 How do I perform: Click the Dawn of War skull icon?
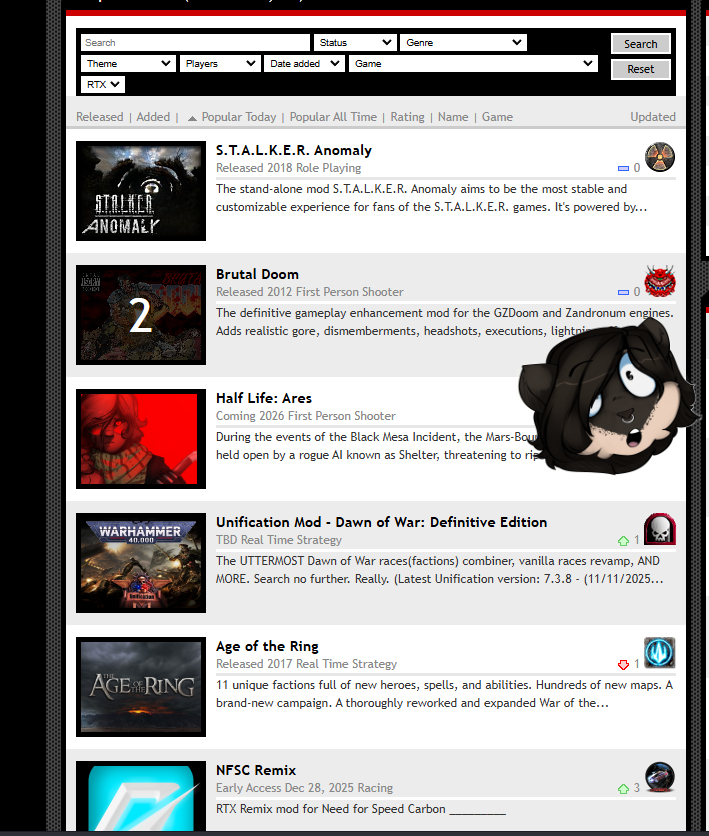point(660,529)
